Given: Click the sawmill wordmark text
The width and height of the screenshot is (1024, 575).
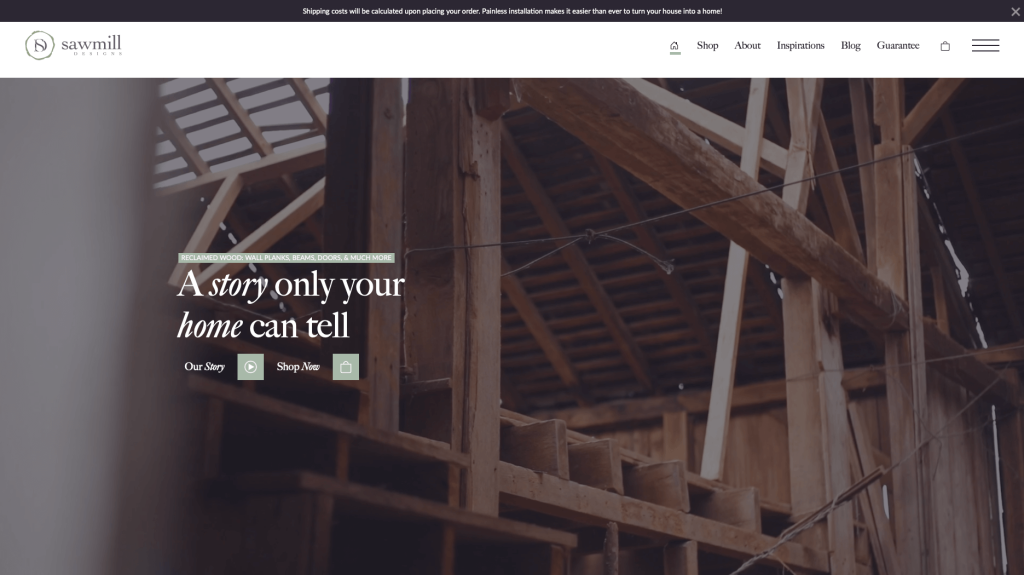Looking at the screenshot, I should 91,44.
